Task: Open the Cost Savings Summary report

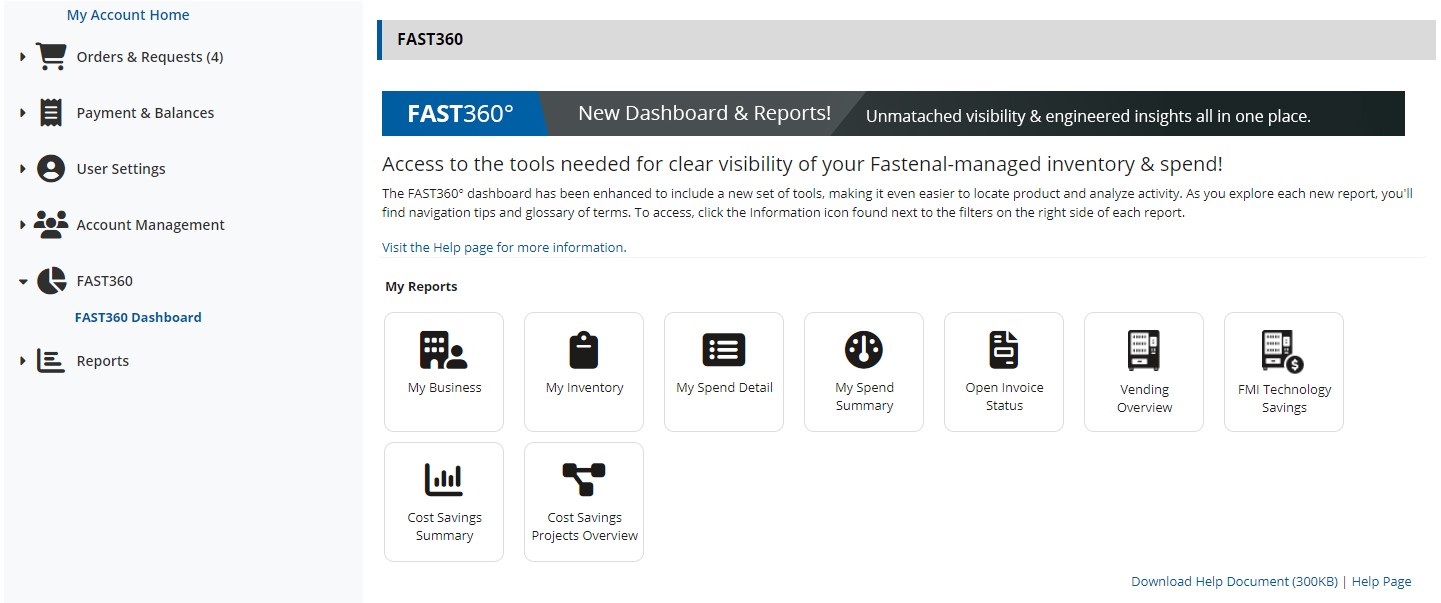Action: pos(443,501)
